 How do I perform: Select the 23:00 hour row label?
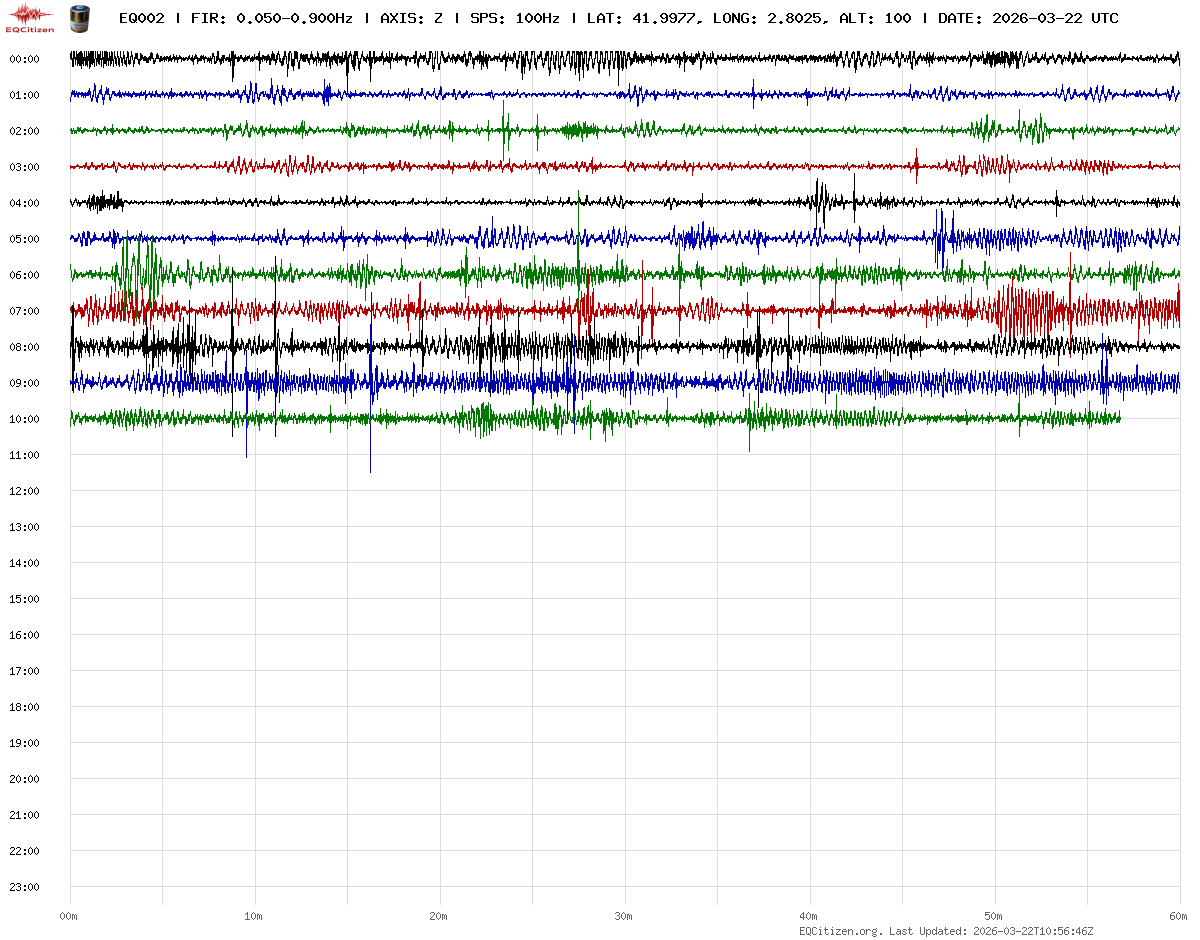pos(24,887)
